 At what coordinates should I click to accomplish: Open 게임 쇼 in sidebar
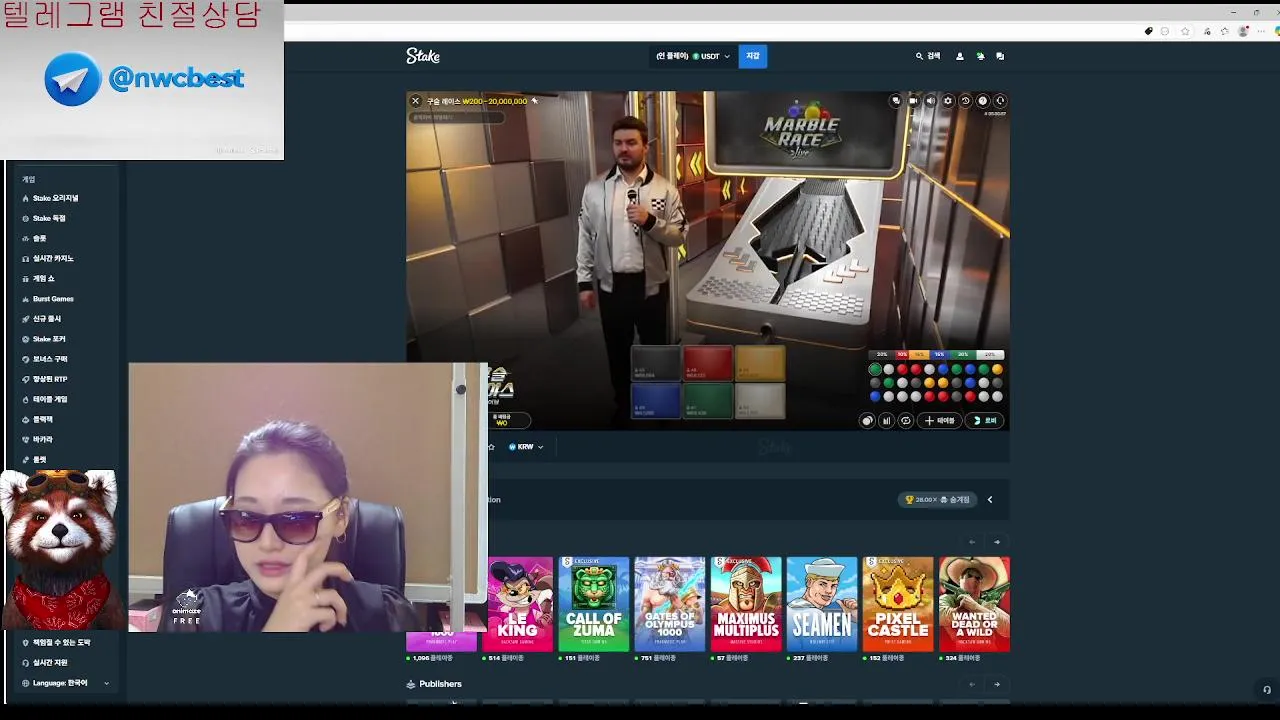[x=43, y=278]
